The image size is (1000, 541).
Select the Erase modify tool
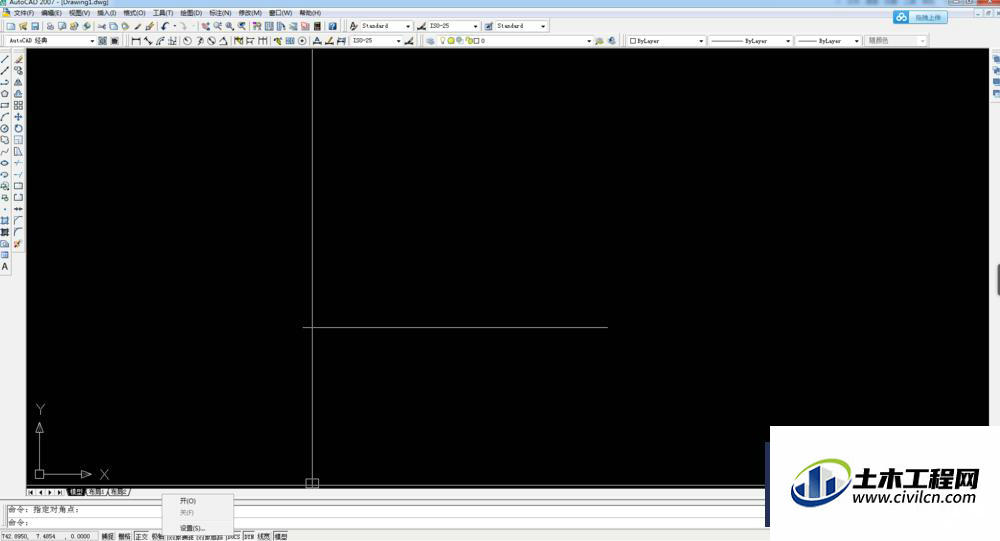click(18, 59)
